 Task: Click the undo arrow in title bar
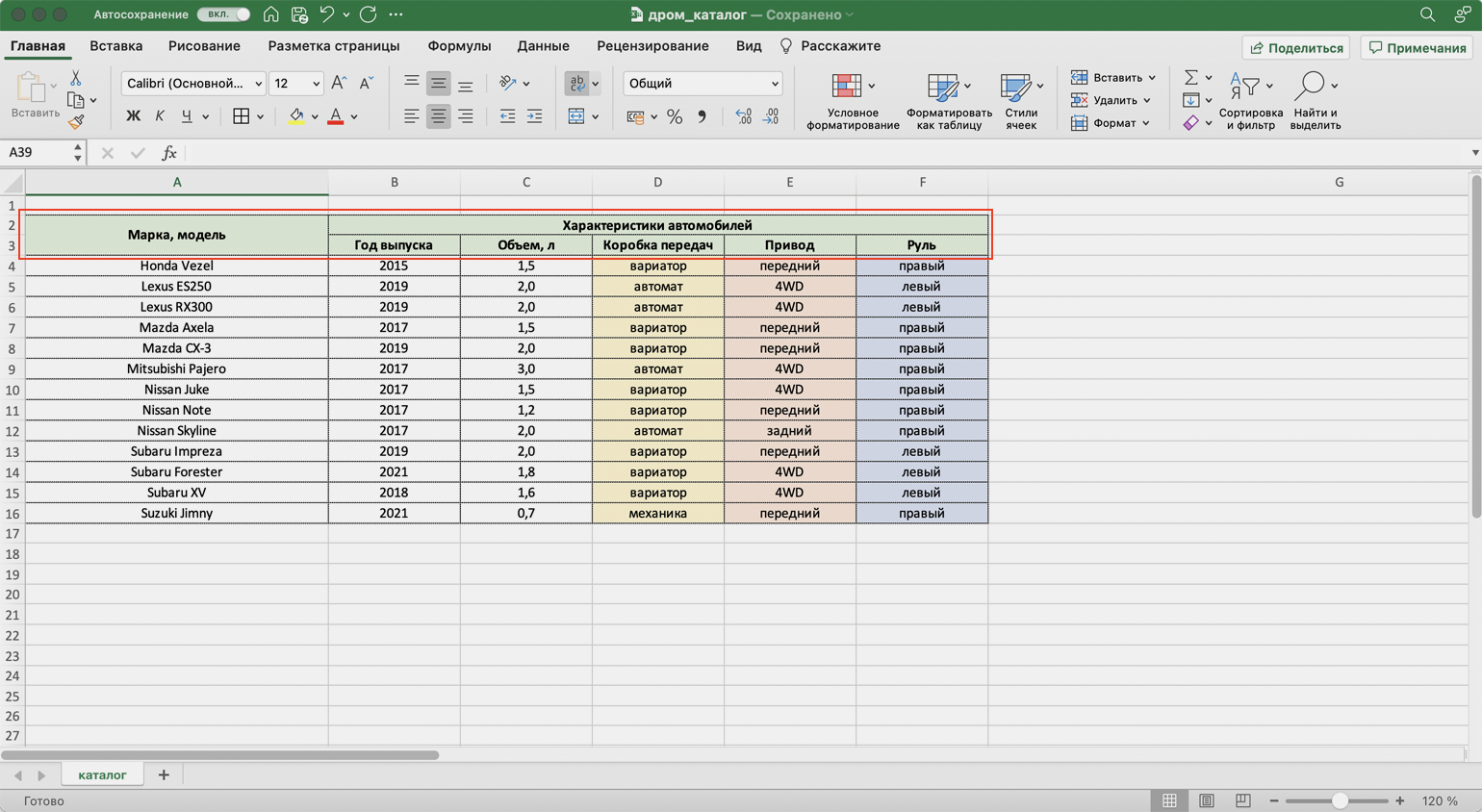(327, 14)
